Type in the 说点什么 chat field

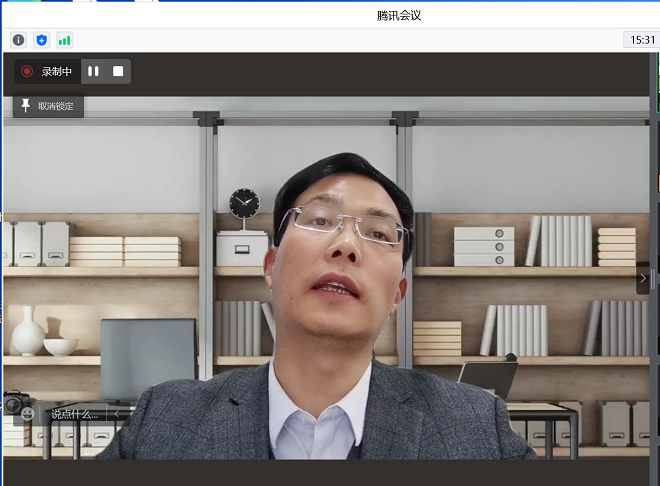[75, 413]
